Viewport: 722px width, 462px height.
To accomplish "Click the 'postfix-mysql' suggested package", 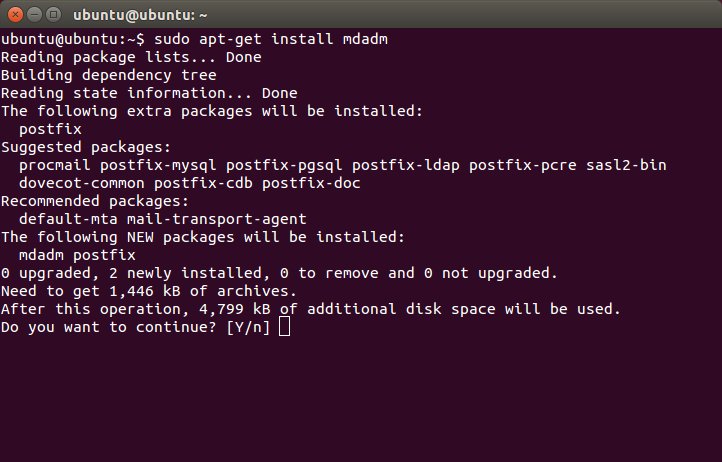I will click(158, 165).
